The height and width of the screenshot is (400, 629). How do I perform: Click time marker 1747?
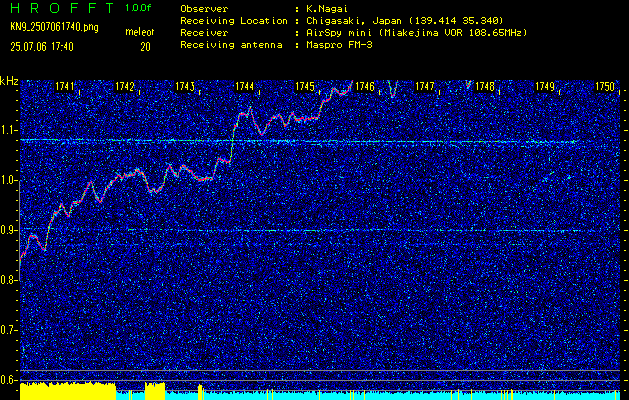(425, 86)
